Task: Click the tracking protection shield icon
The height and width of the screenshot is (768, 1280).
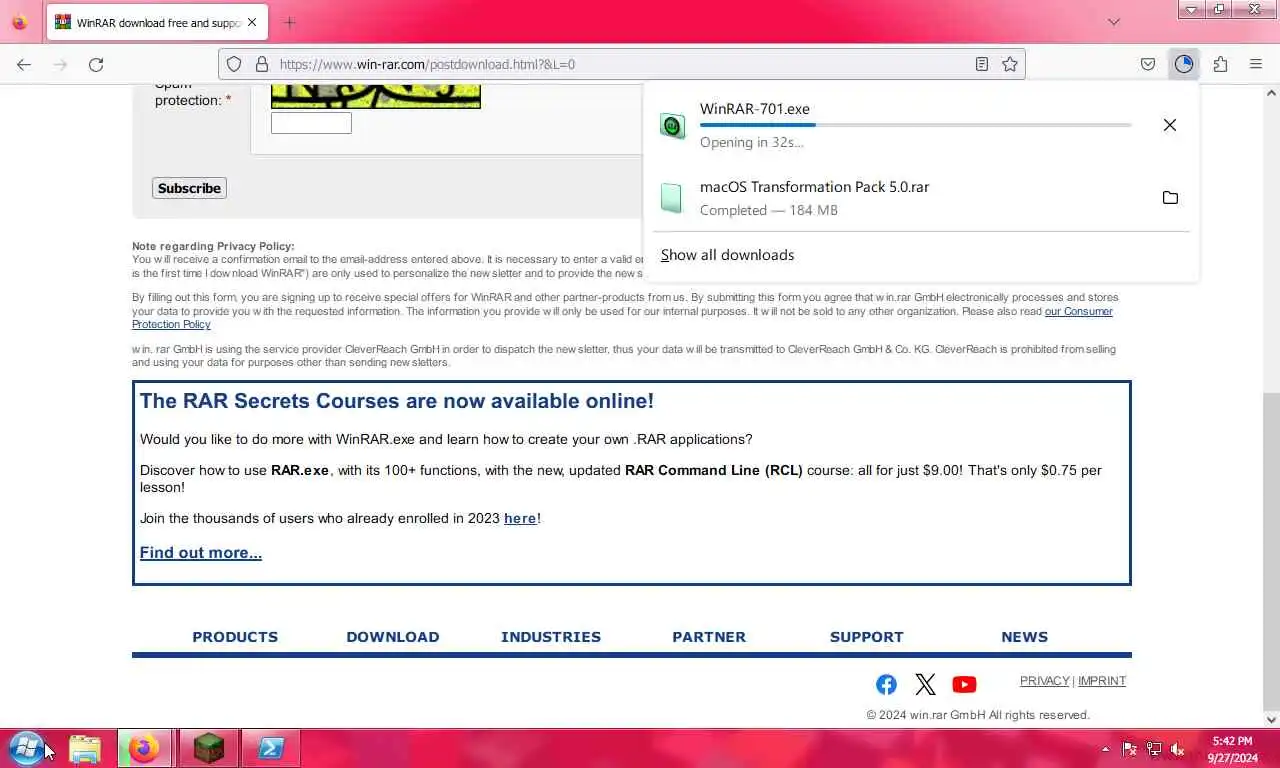Action: pos(234,64)
